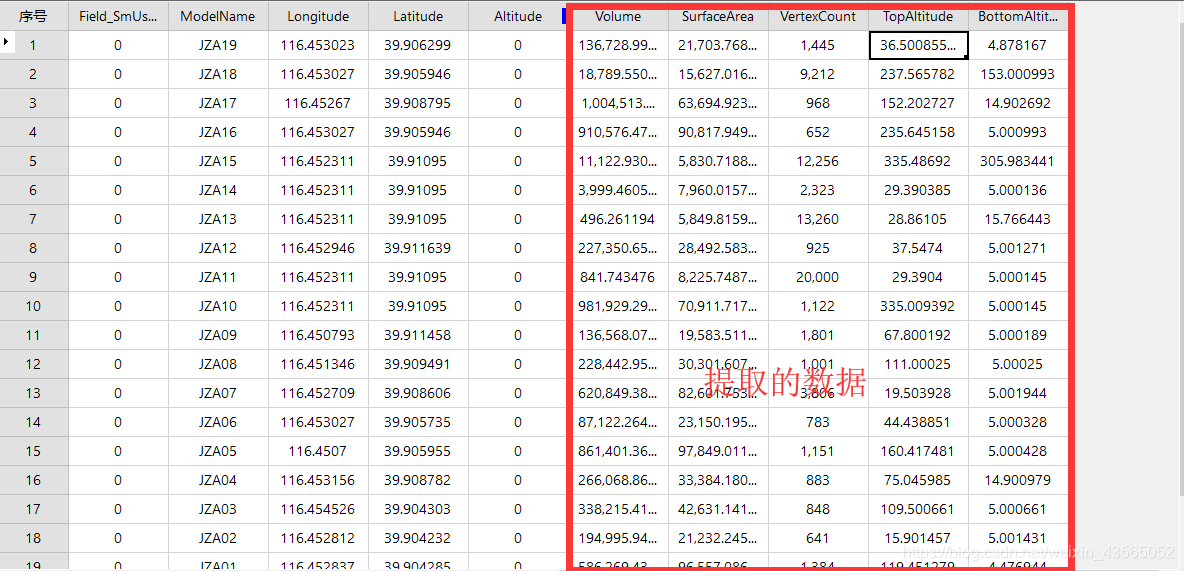Viewport: 1184px width, 571px height.
Task: Select the JZA15 cell
Action: click(217, 161)
